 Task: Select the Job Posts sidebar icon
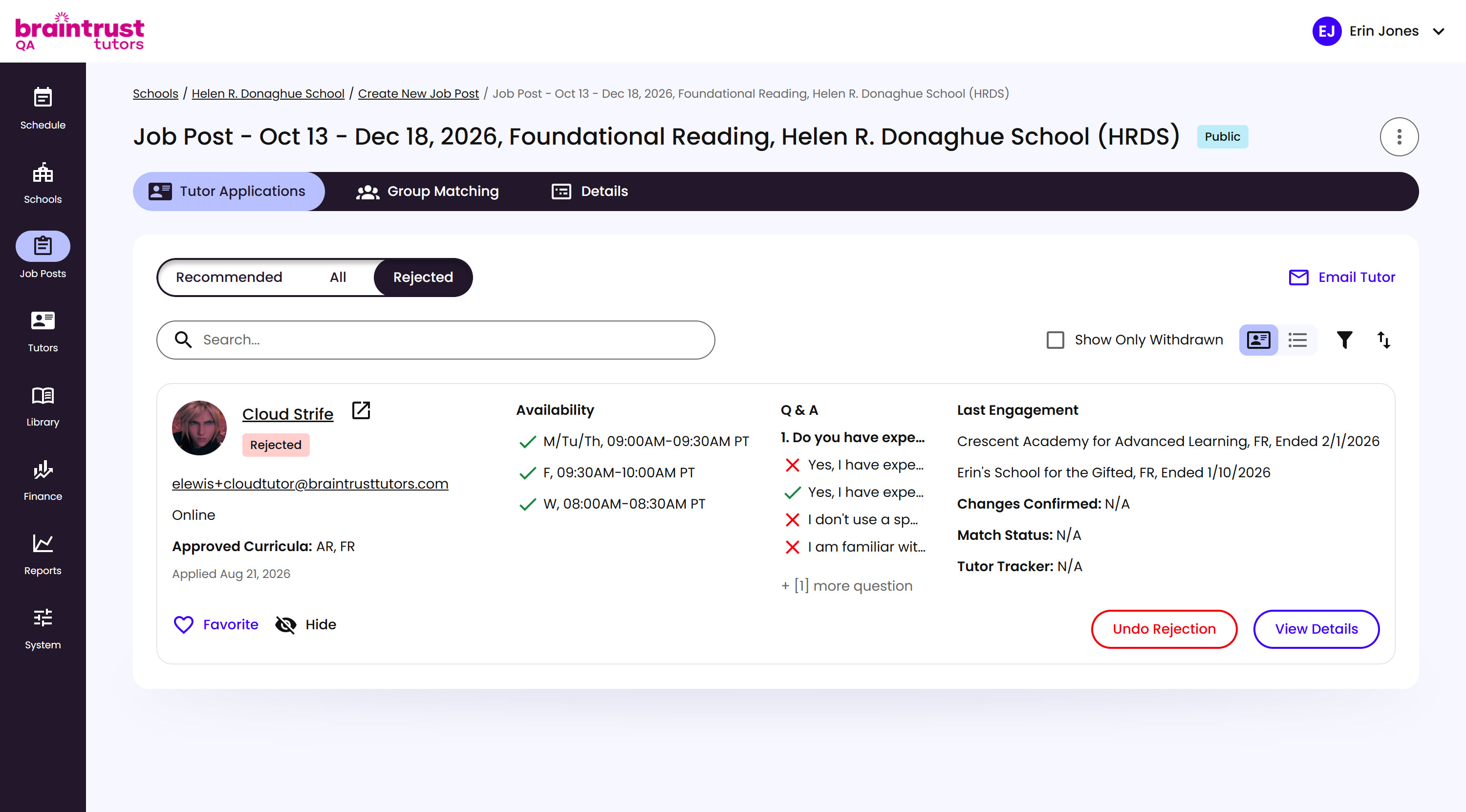(x=43, y=246)
